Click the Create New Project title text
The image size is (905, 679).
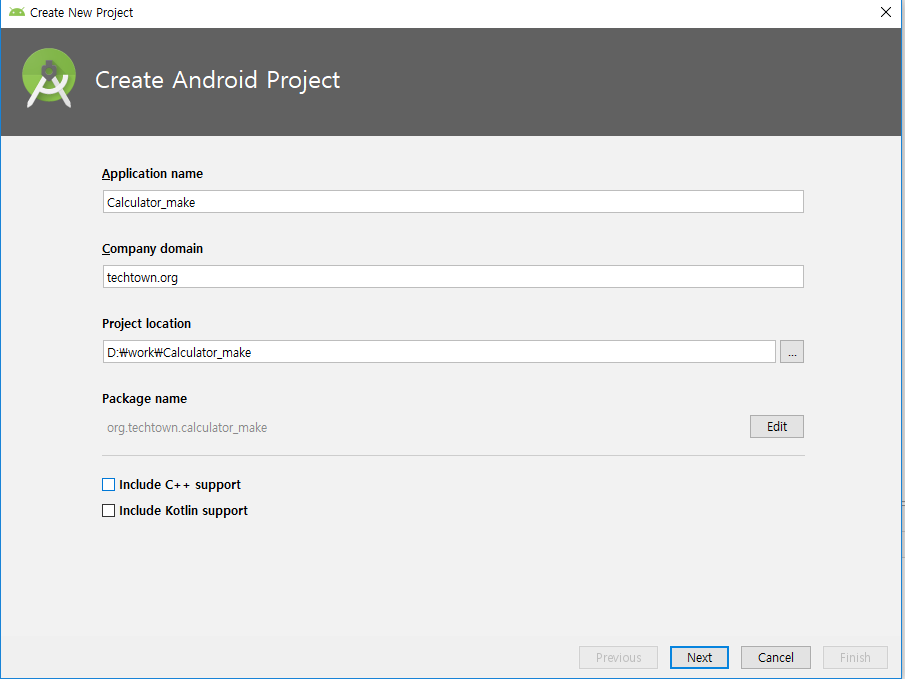pyautogui.click(x=81, y=12)
